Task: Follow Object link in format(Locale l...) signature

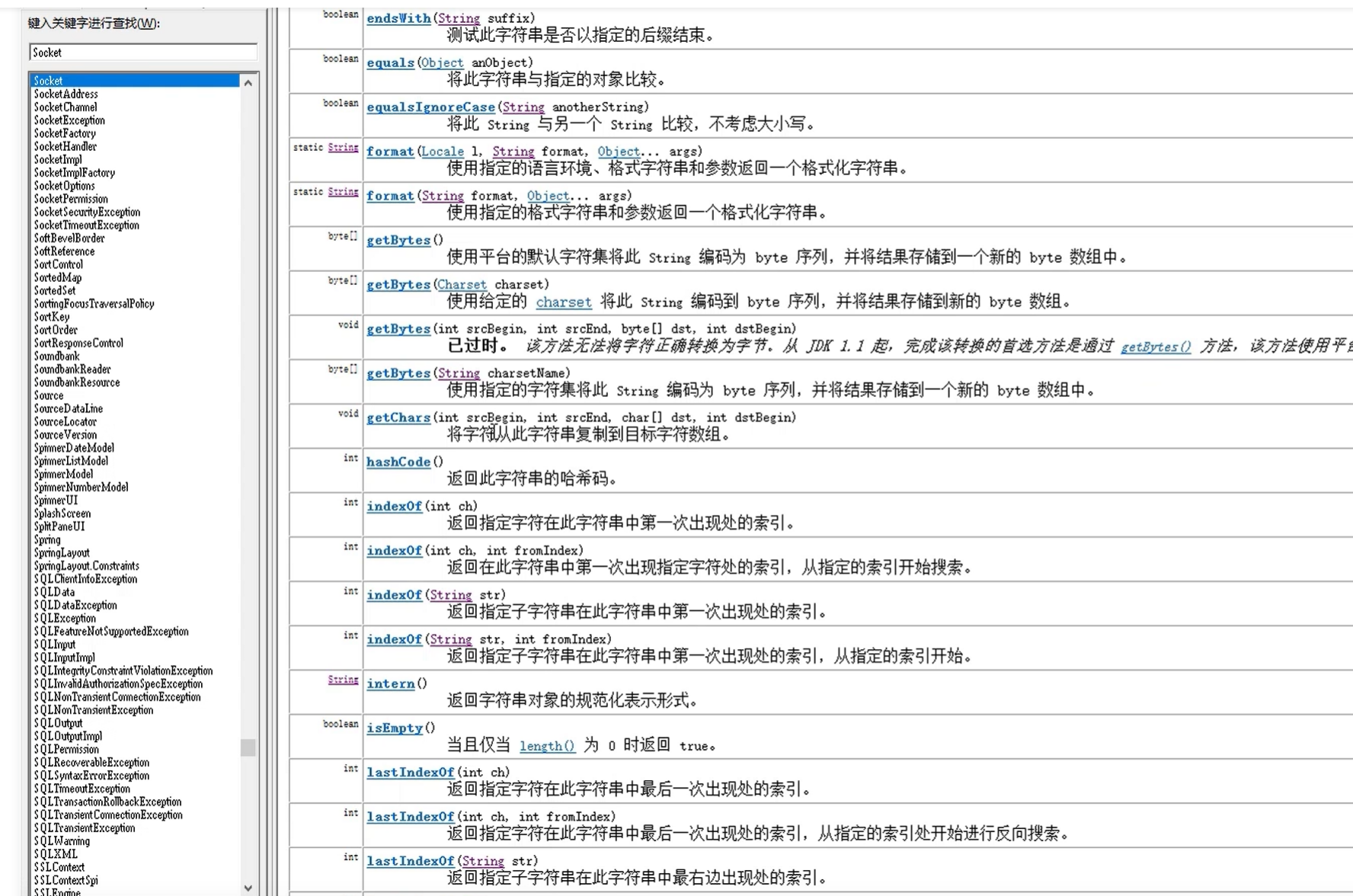Action: tap(619, 151)
